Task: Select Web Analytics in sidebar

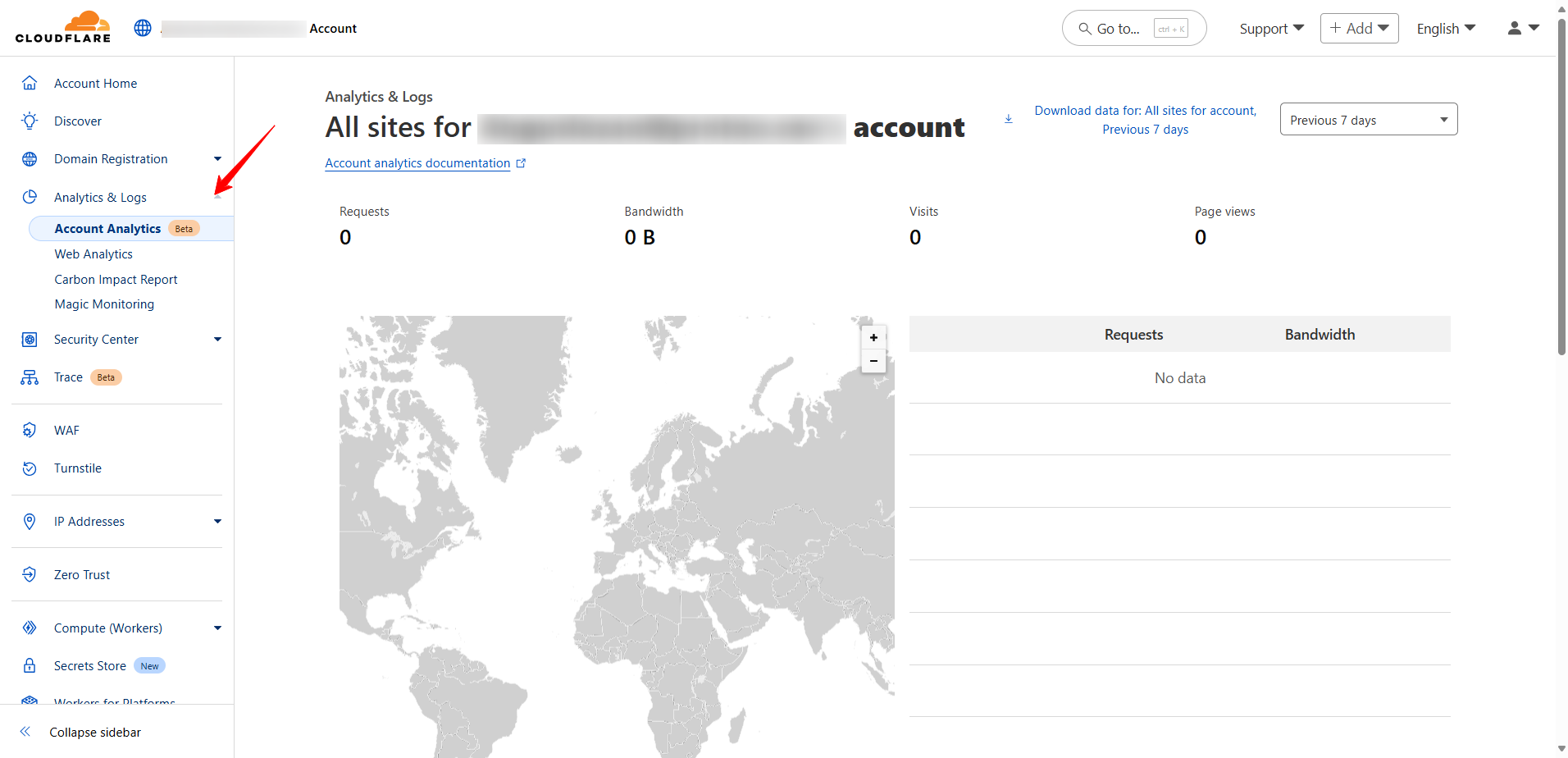Action: (93, 254)
